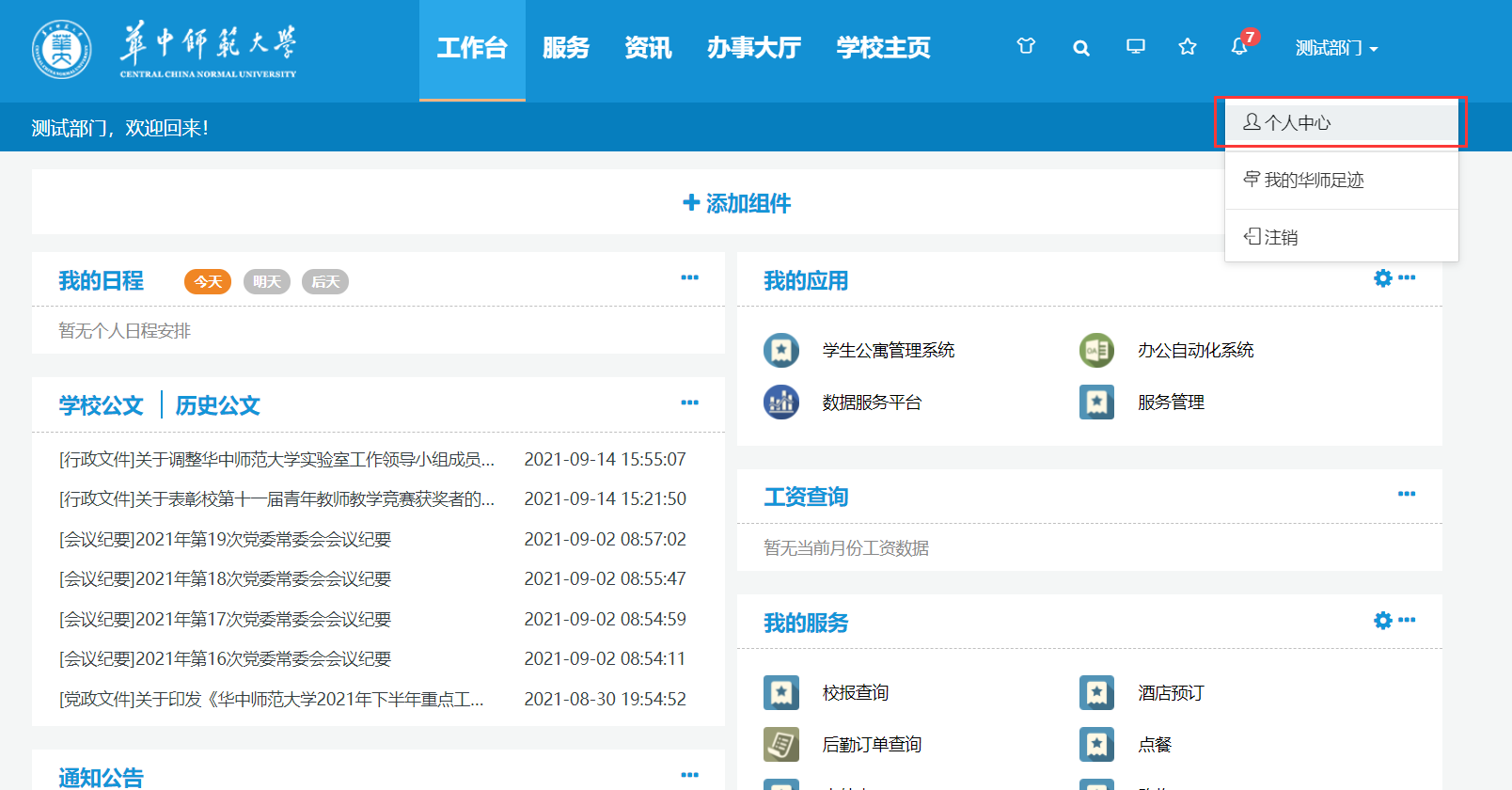The height and width of the screenshot is (790, 1512).
Task: Switch schedule to 后天
Action: 325,282
